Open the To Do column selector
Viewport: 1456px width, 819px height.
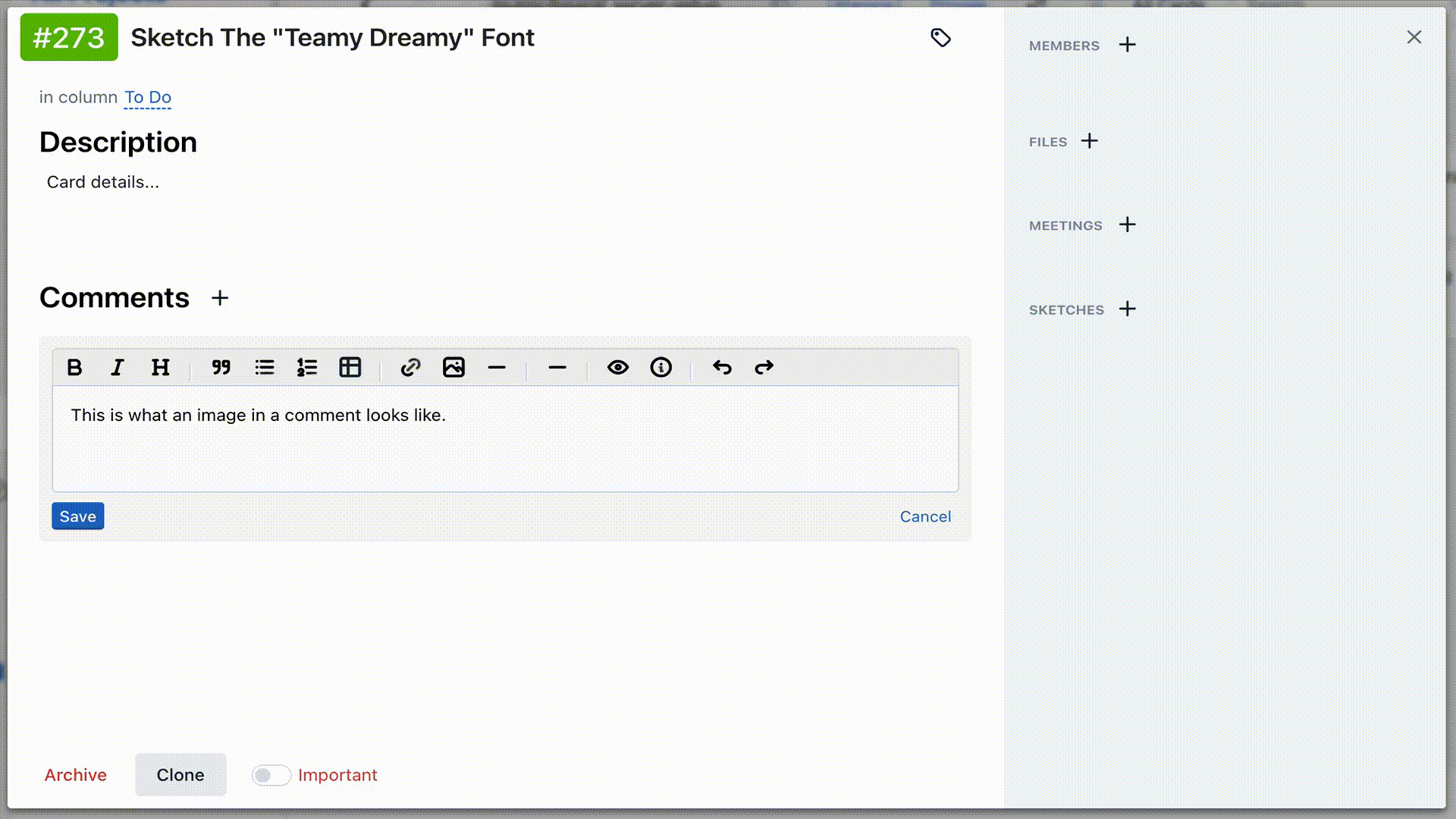click(148, 97)
